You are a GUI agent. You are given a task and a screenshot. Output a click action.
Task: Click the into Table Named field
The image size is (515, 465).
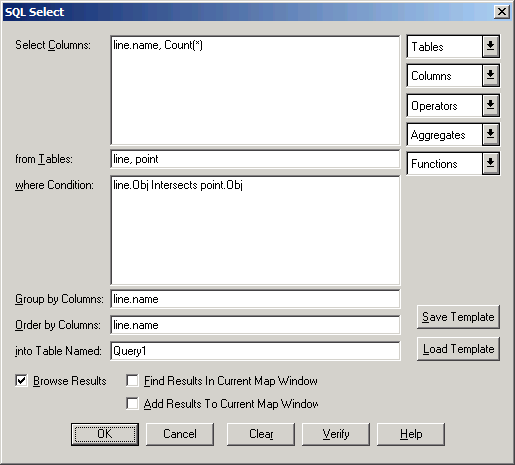point(255,351)
